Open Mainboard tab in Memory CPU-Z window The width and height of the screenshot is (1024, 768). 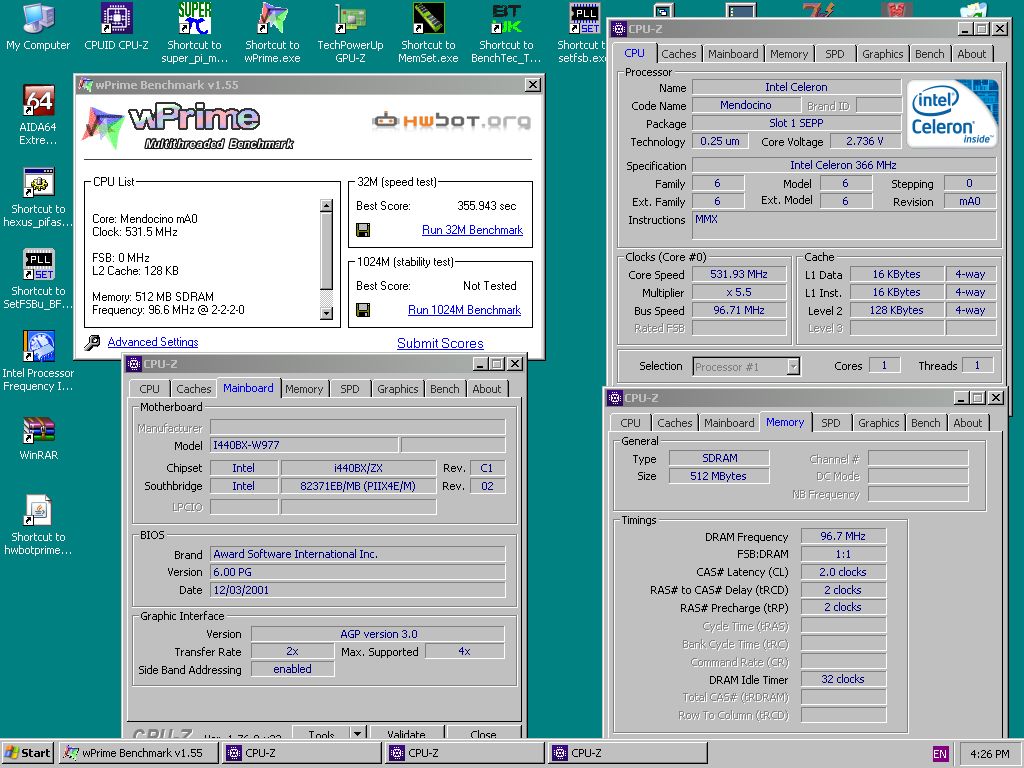pyautogui.click(x=729, y=423)
